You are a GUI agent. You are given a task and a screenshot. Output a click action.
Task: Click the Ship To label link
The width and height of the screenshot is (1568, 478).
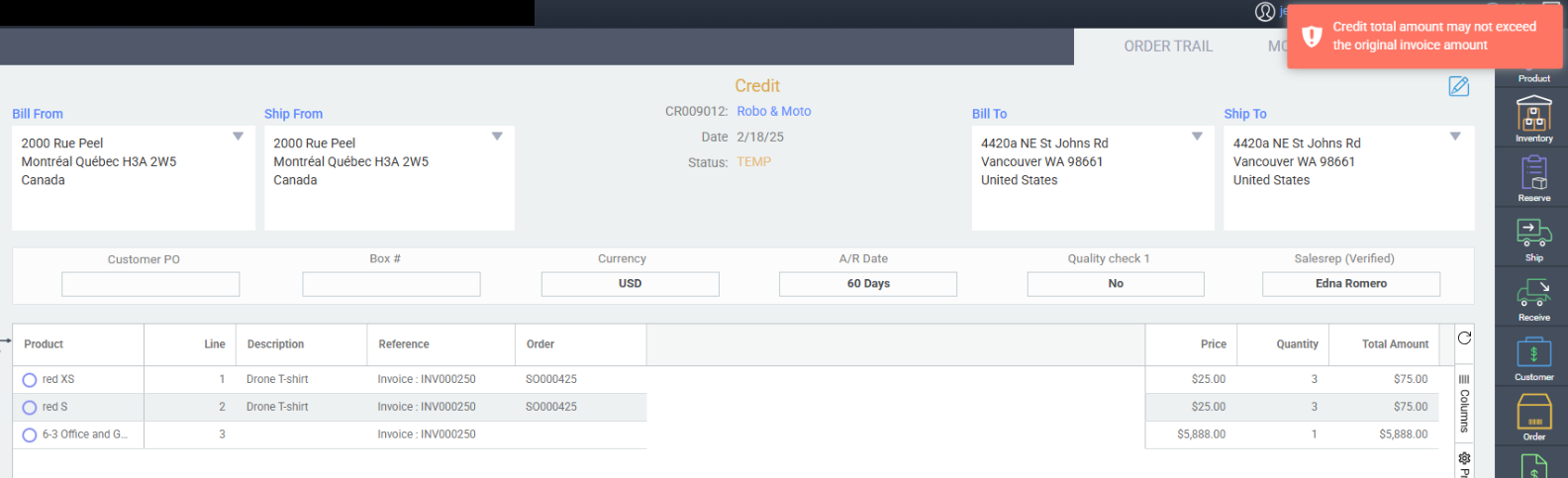1245,114
